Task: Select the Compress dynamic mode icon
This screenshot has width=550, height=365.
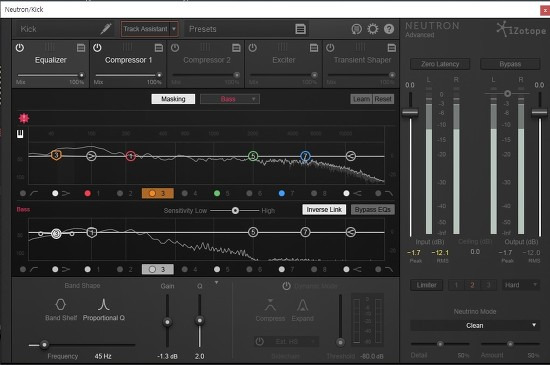Action: pyautogui.click(x=270, y=305)
